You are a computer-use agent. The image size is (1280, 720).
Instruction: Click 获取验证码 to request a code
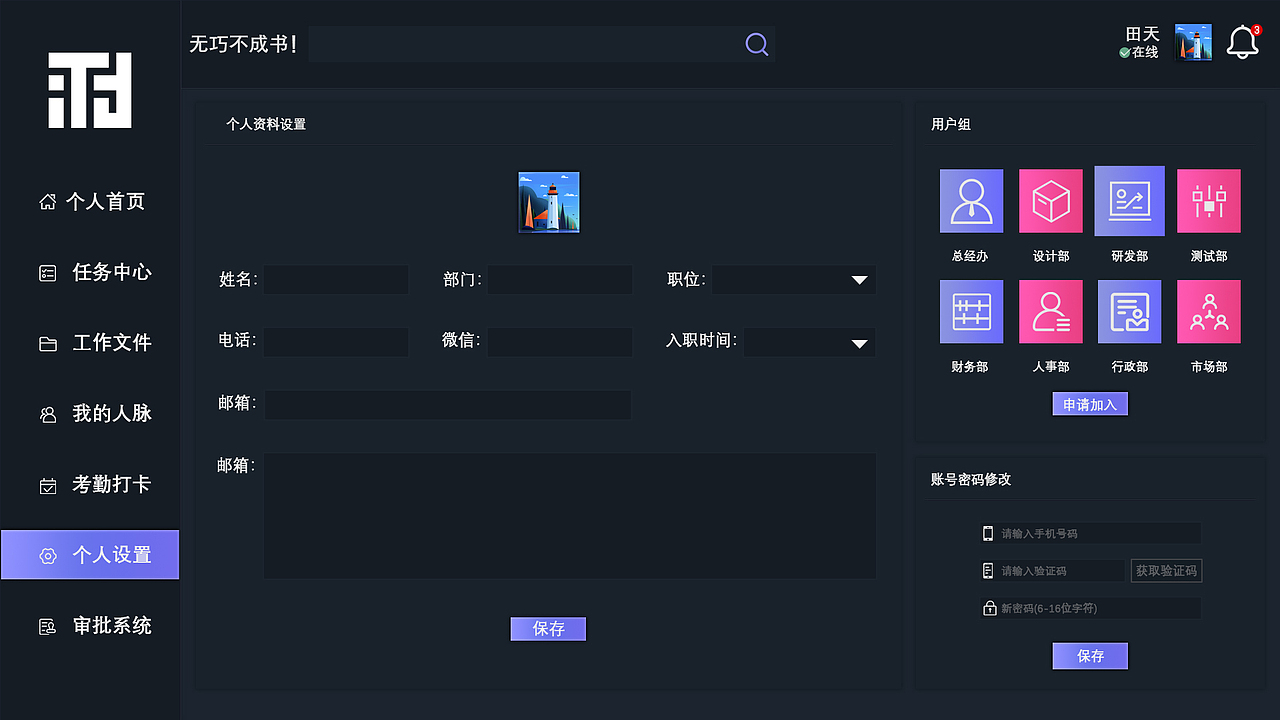click(1166, 570)
